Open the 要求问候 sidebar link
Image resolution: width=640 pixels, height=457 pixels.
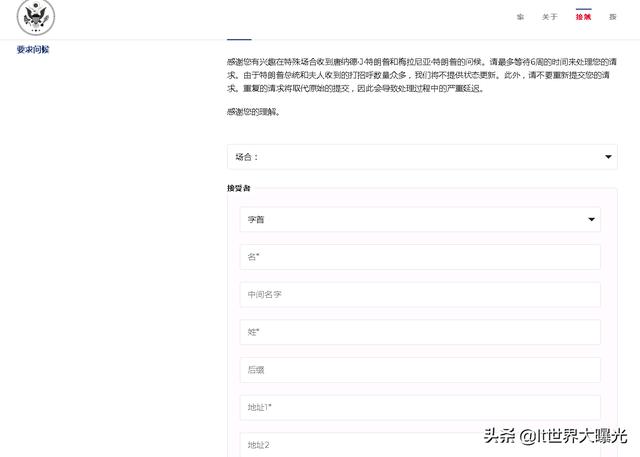[x=33, y=50]
